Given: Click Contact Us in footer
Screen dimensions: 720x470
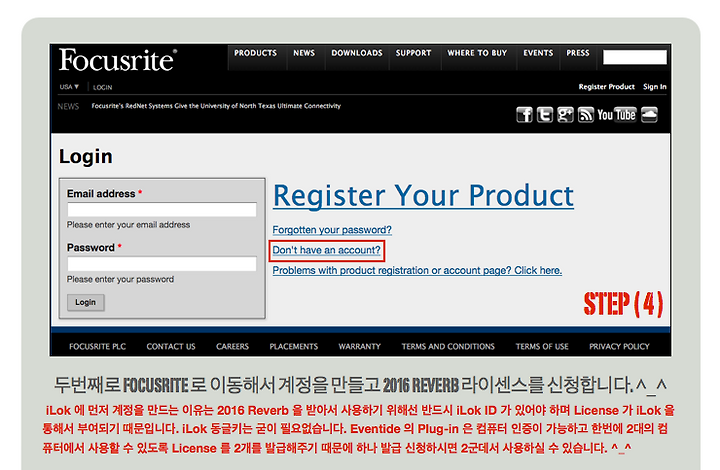Looking at the screenshot, I should (x=171, y=347).
